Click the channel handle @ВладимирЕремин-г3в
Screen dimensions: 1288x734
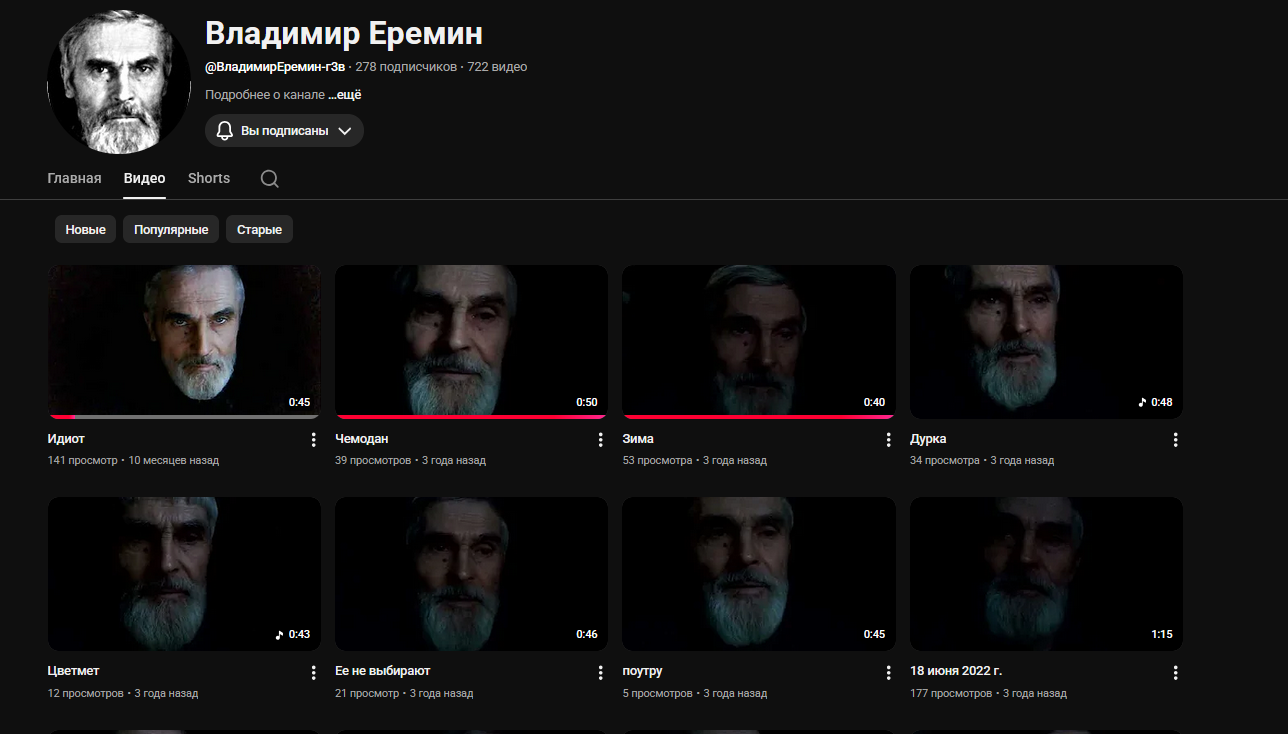click(275, 67)
